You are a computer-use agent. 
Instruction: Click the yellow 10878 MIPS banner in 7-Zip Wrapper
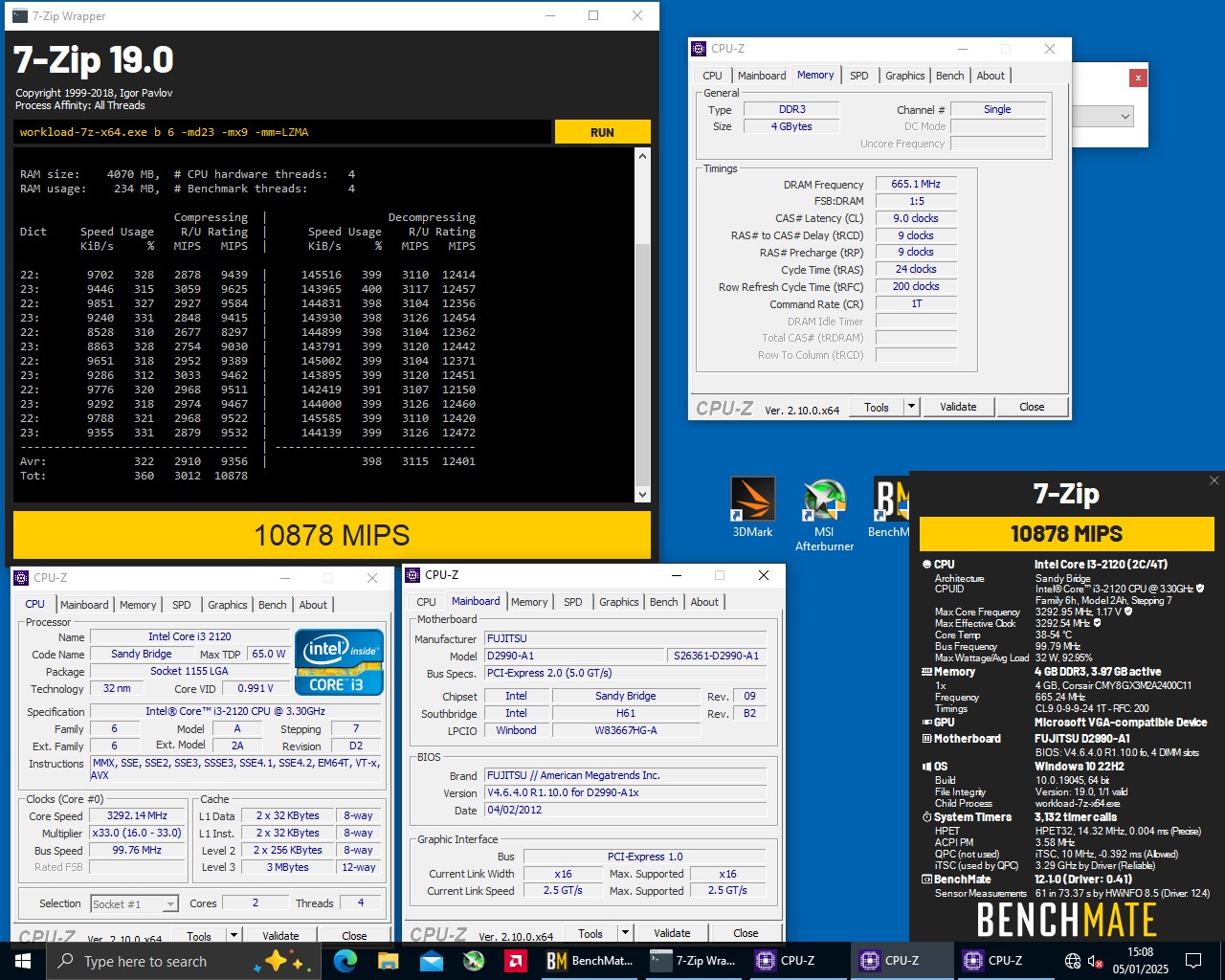pos(332,535)
